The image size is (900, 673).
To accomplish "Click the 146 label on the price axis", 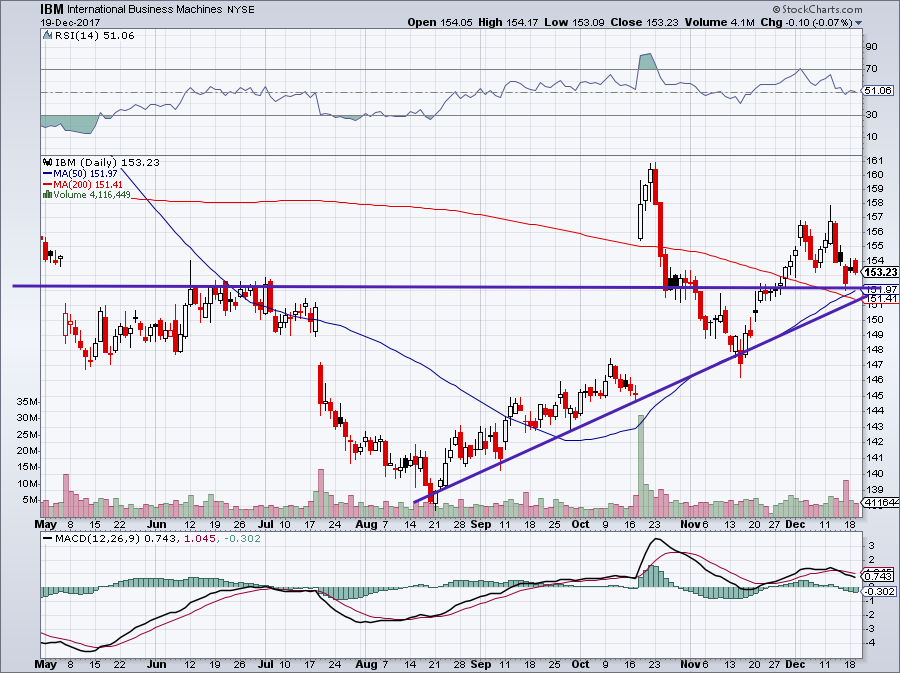I will click(x=875, y=379).
